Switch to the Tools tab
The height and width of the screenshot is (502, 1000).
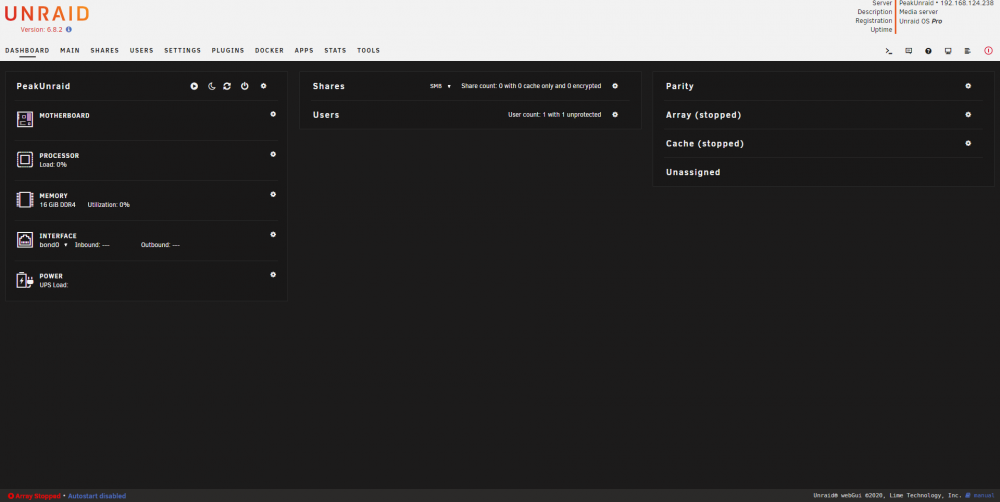coord(369,50)
